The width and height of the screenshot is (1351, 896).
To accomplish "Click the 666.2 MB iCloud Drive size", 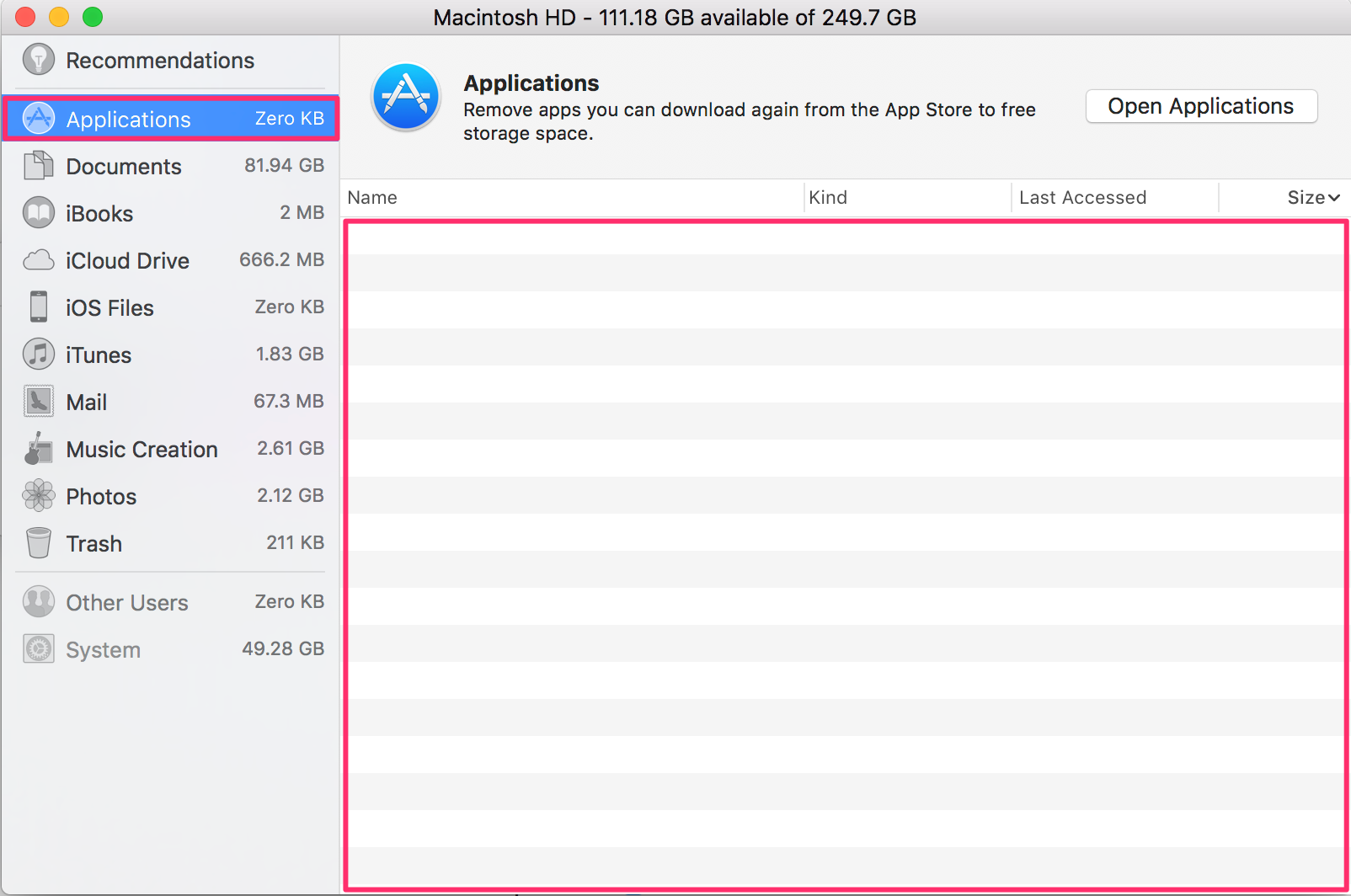I will point(281,259).
